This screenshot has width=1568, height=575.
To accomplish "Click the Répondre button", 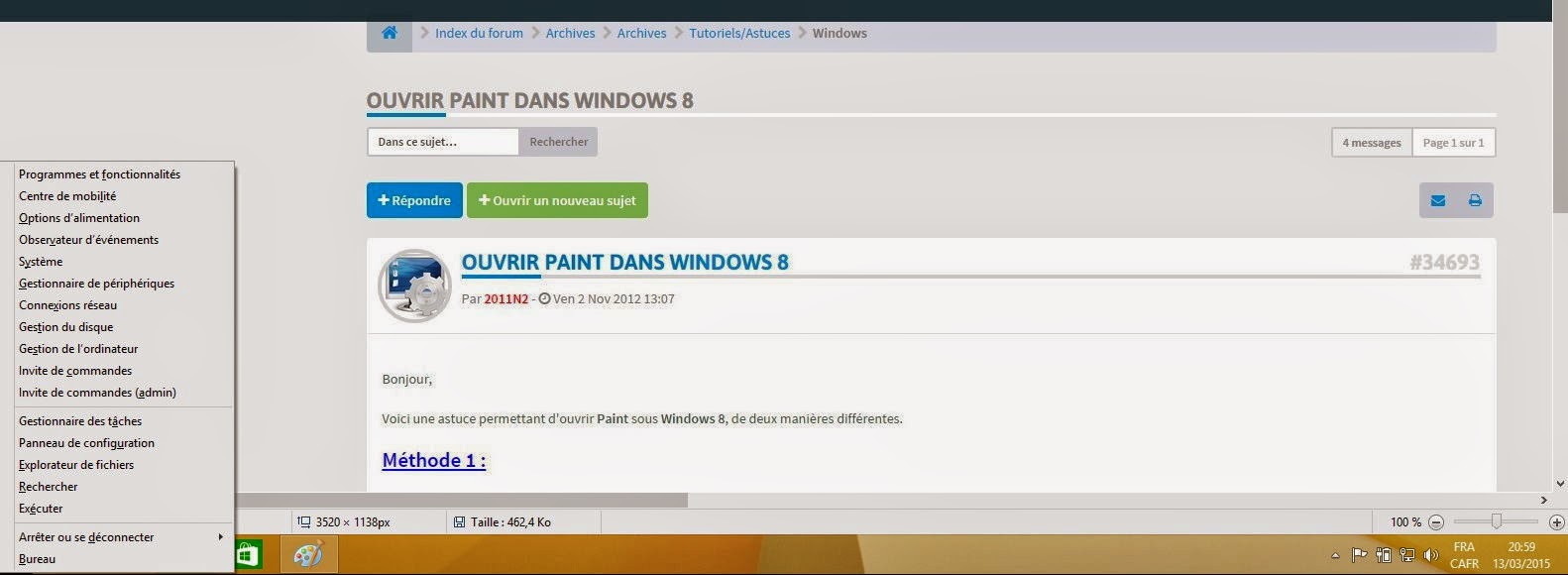I will [414, 200].
